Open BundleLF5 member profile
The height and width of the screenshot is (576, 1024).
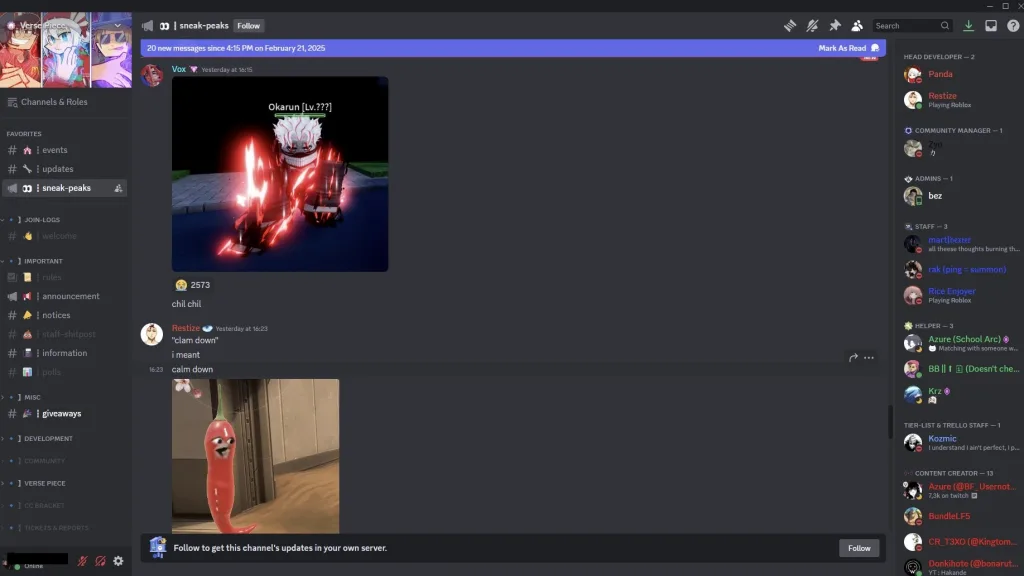pyautogui.click(x=959, y=516)
